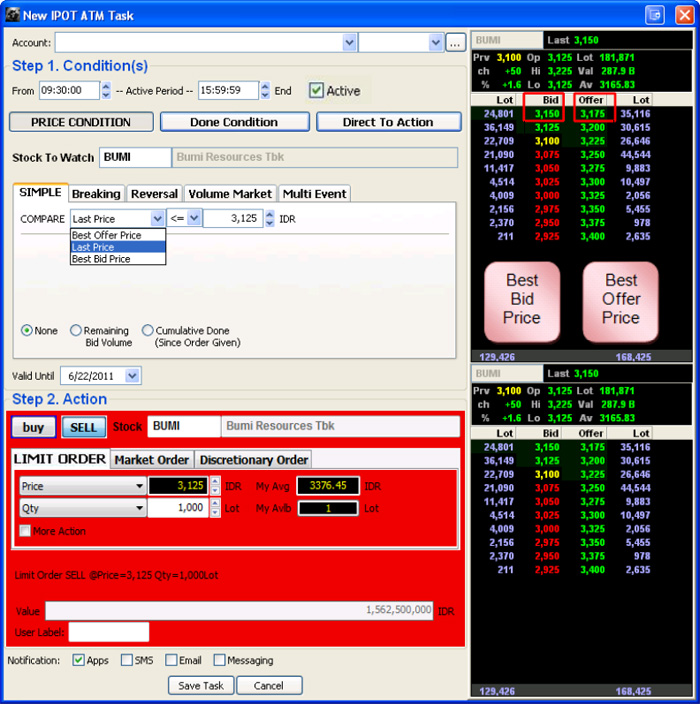Switch to the SIMPLE tab
This screenshot has height=704, width=700.
tap(40, 192)
